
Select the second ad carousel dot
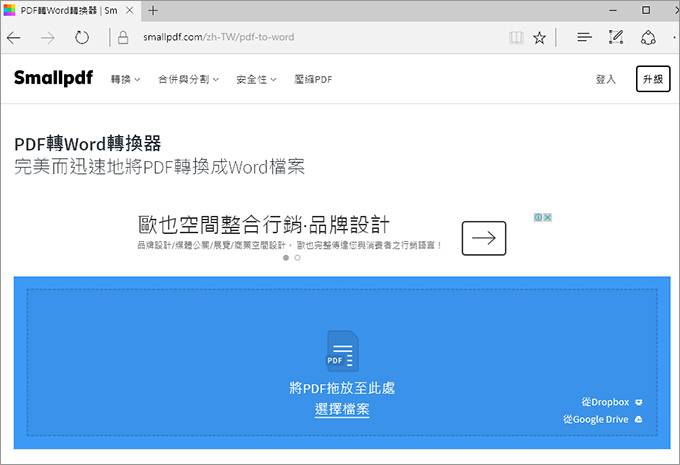tap(298, 258)
